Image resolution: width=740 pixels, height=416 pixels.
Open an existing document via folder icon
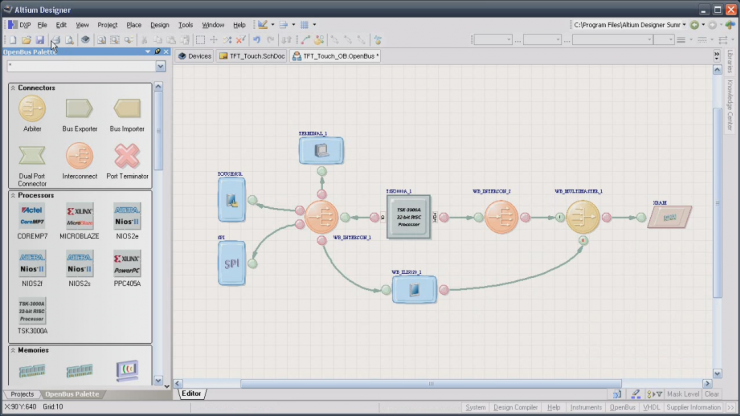(27, 40)
